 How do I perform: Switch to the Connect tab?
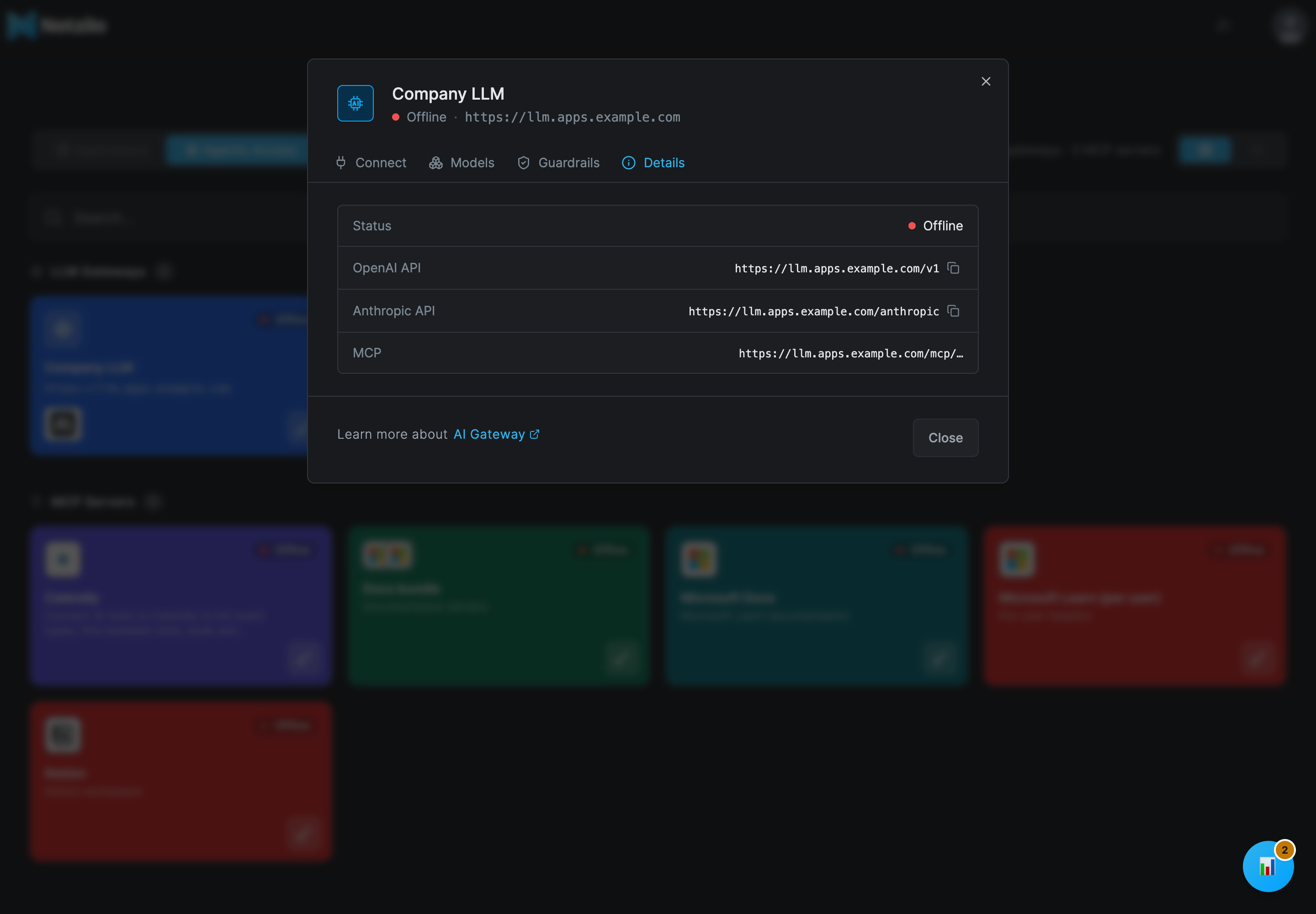(x=371, y=163)
